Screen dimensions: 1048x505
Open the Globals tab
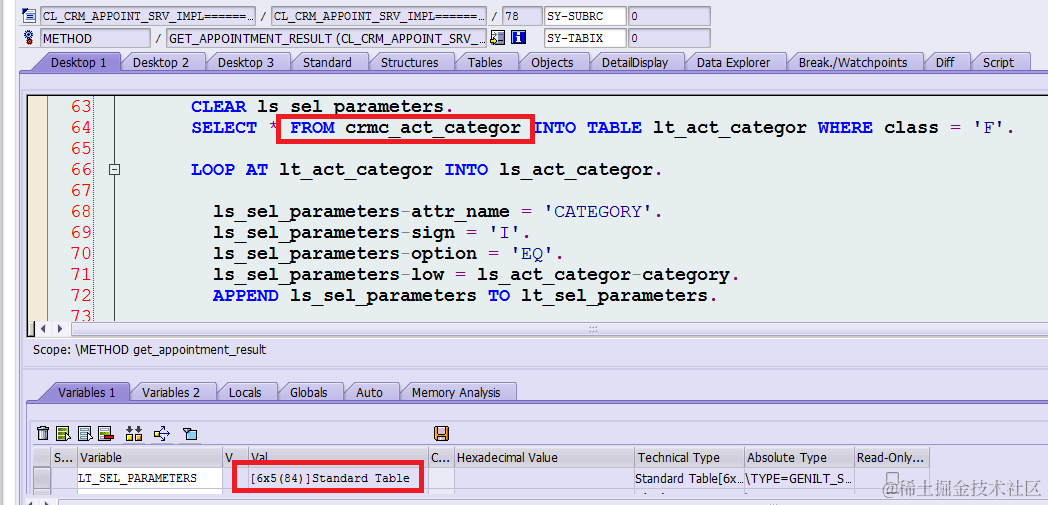click(x=308, y=392)
